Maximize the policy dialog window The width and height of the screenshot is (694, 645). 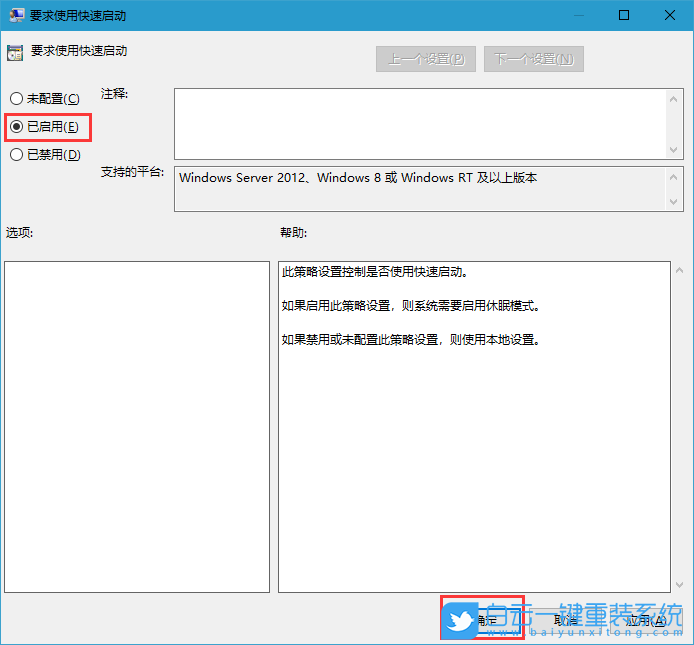pos(624,15)
